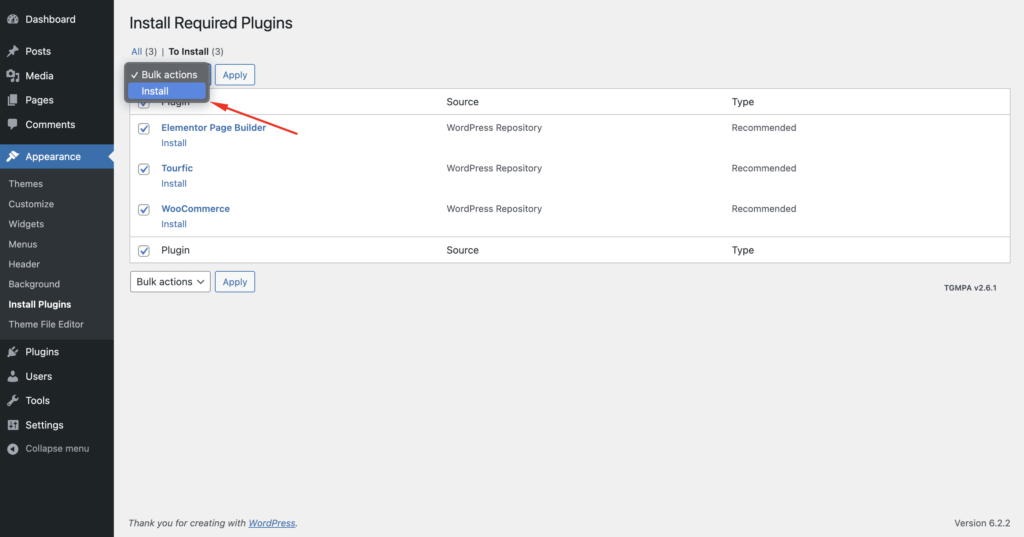1024x537 pixels.
Task: Click the Pages icon in sidebar
Action: tap(13, 100)
